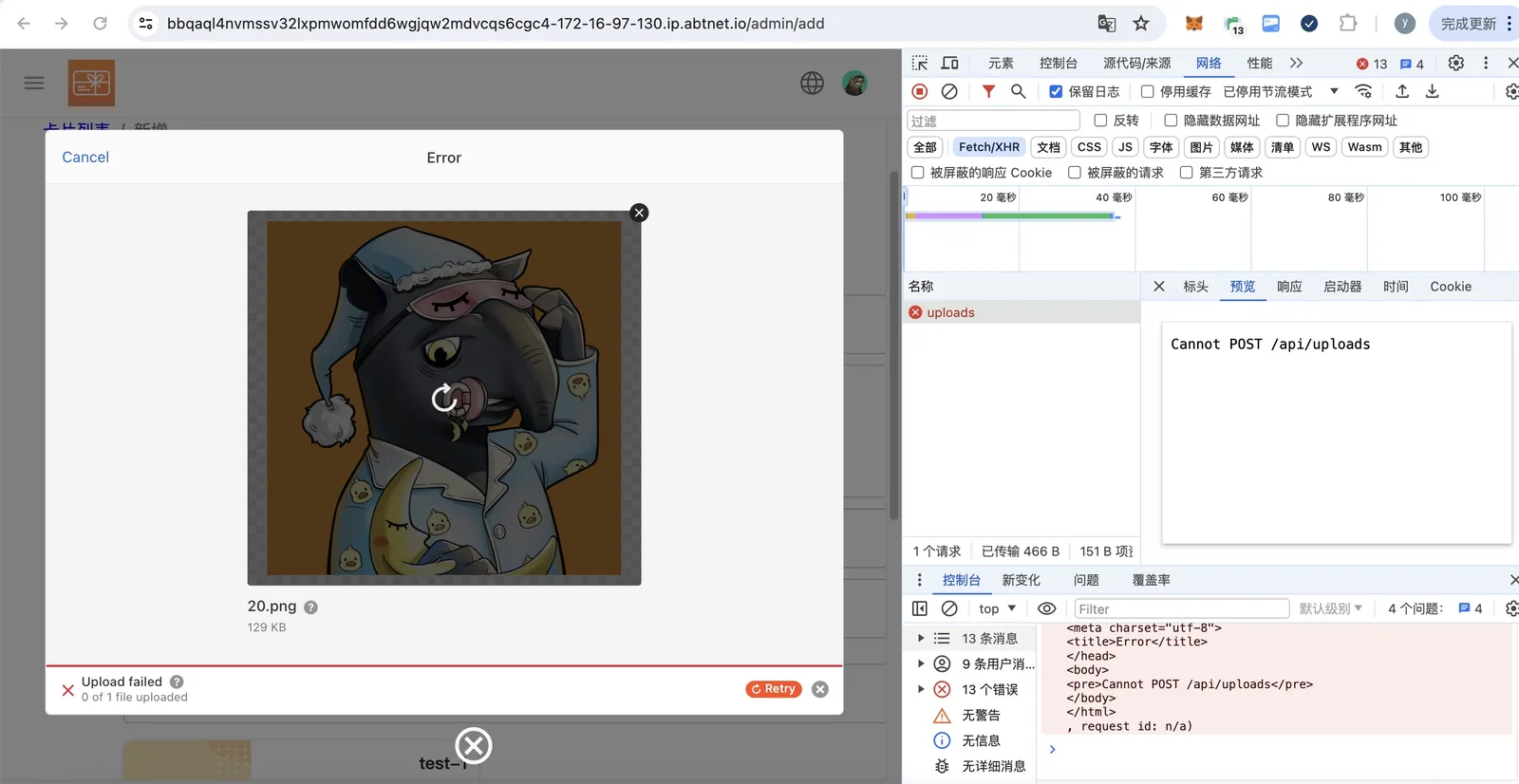The height and width of the screenshot is (784, 1519).
Task: Click the help icon beside Upload failed
Action: (x=177, y=681)
